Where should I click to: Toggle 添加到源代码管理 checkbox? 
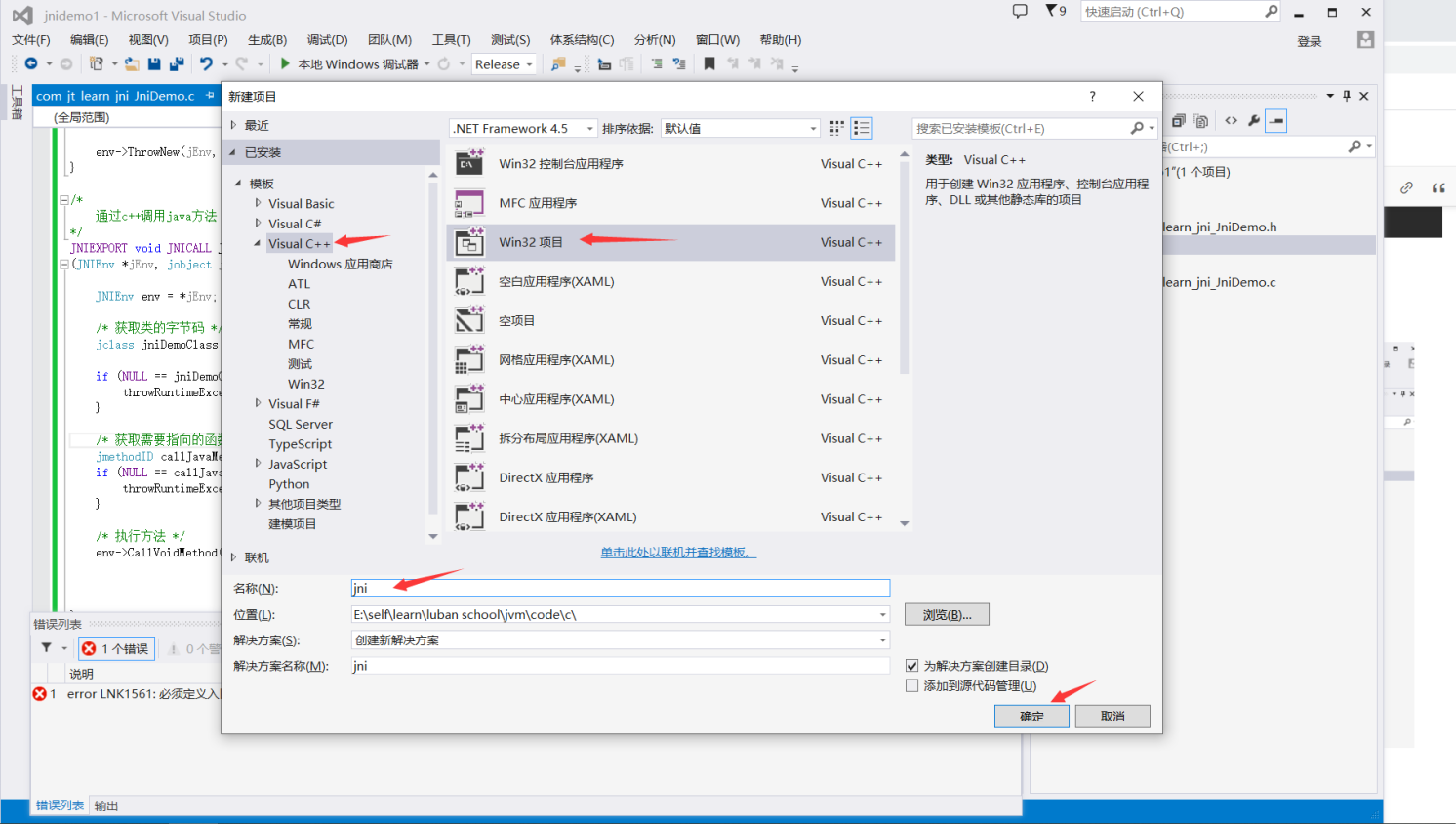912,686
